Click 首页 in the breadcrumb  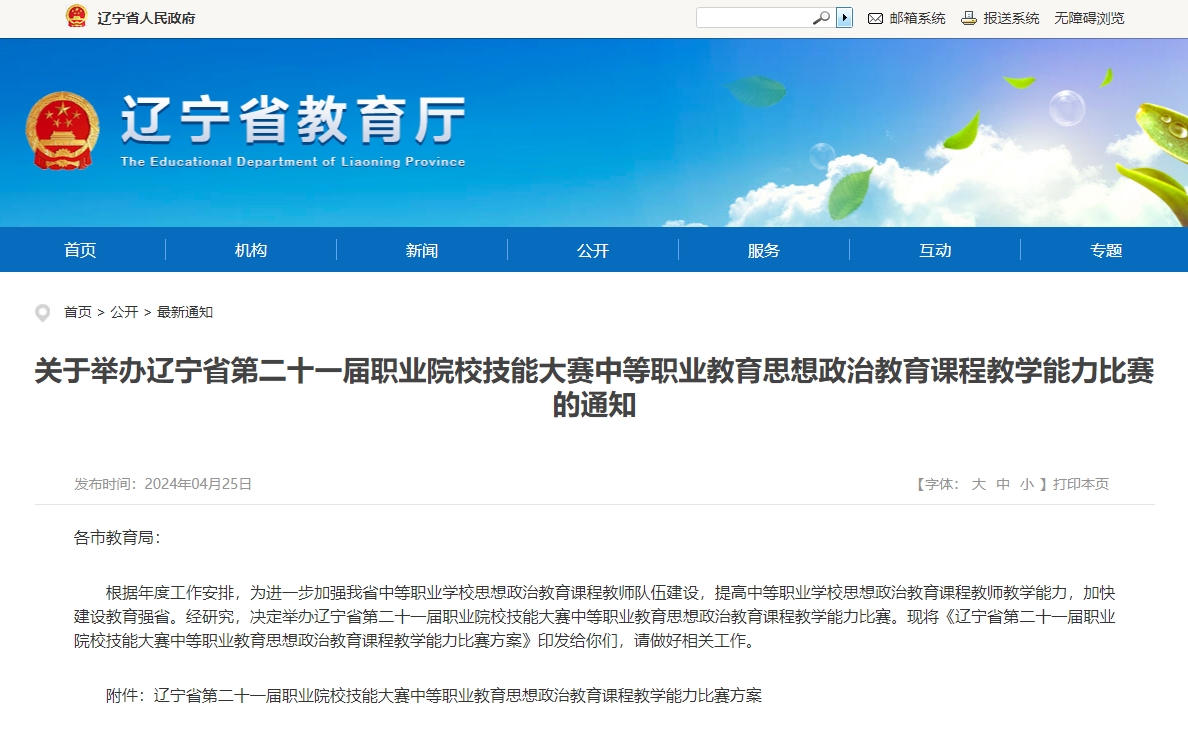(78, 312)
